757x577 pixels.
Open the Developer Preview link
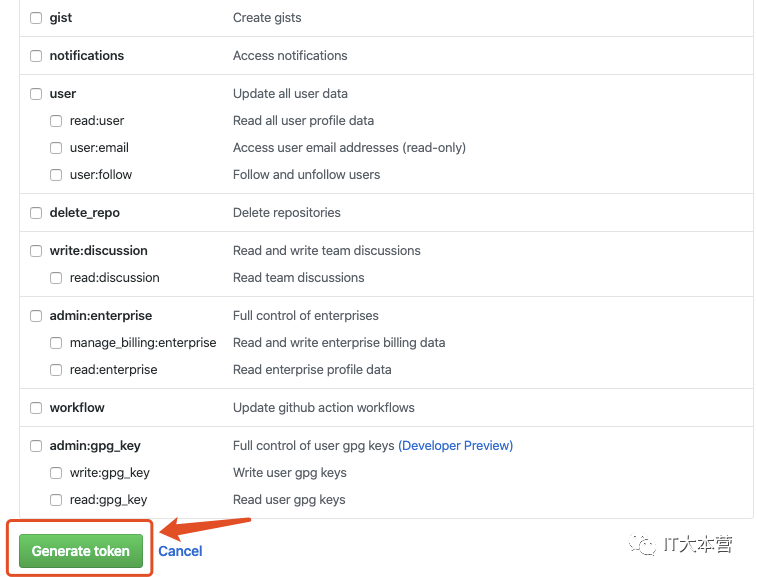(x=455, y=446)
